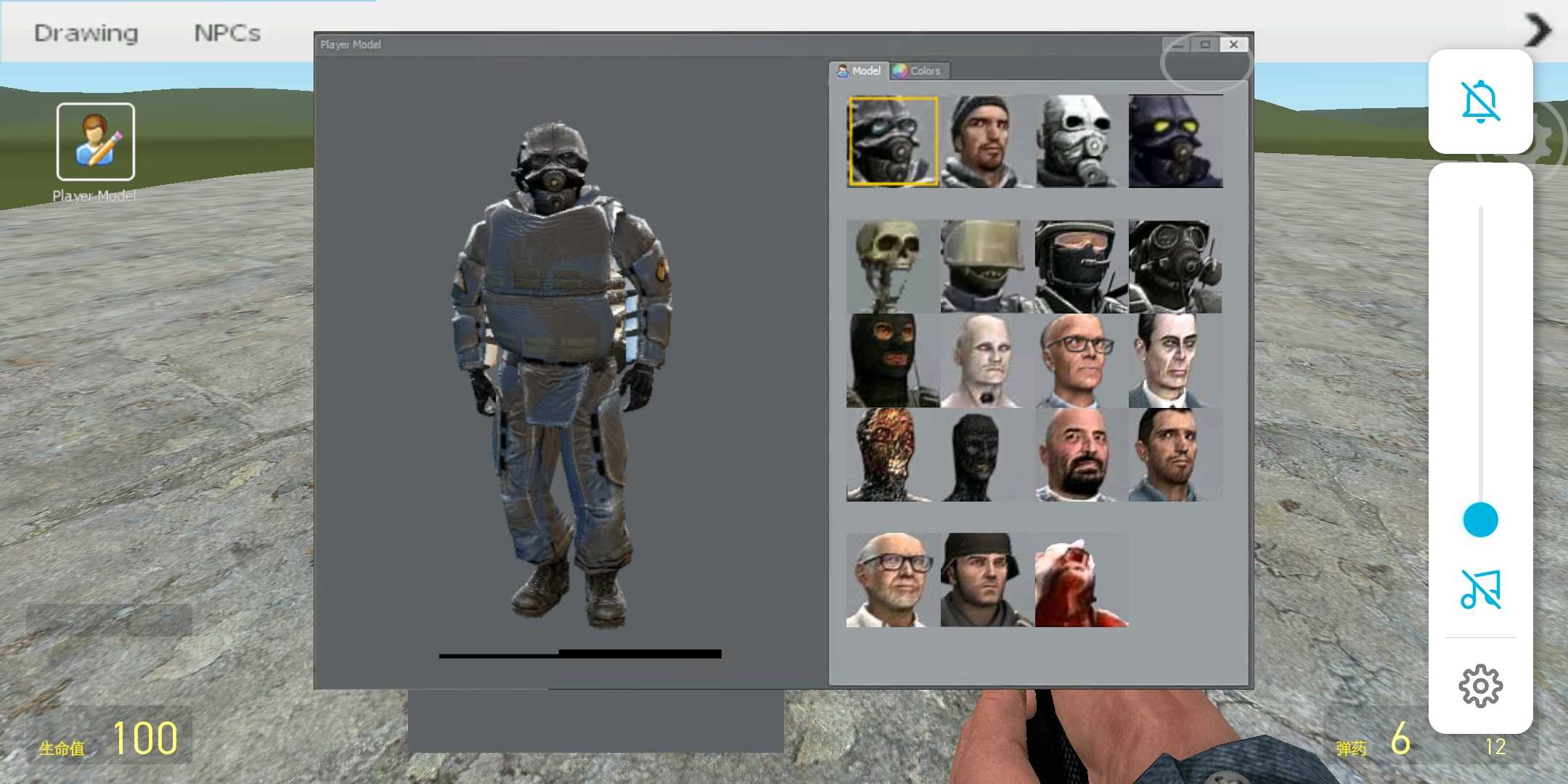The width and height of the screenshot is (1568, 784).
Task: Choose the pale bald stalker-like head model
Action: pos(987,361)
